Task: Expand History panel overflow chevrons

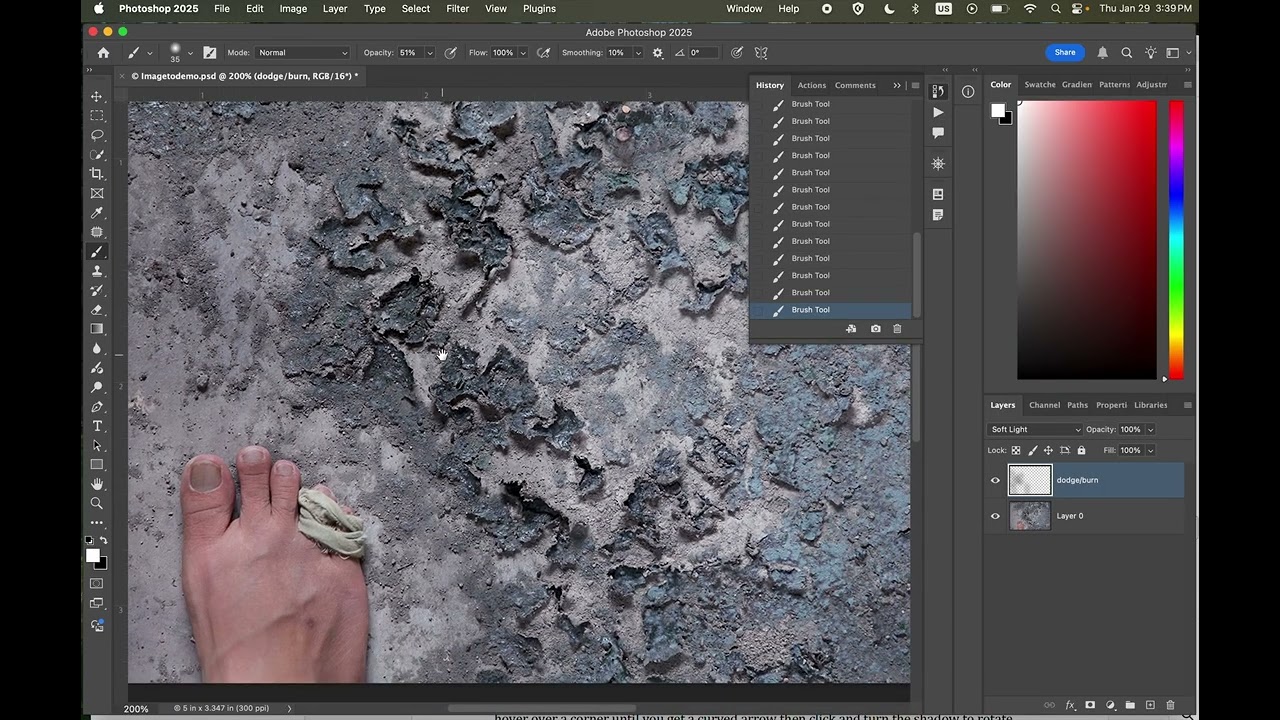Action: (897, 85)
